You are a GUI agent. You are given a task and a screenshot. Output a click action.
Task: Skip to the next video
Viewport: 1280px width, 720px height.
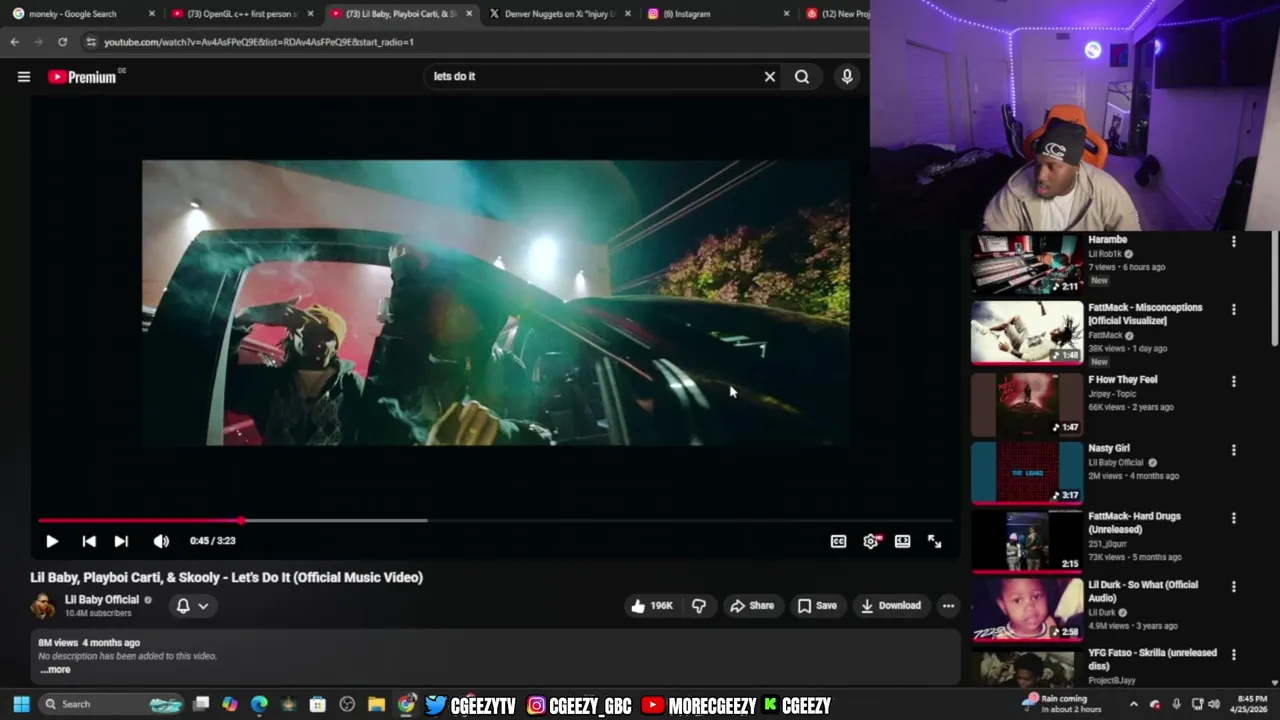point(121,541)
